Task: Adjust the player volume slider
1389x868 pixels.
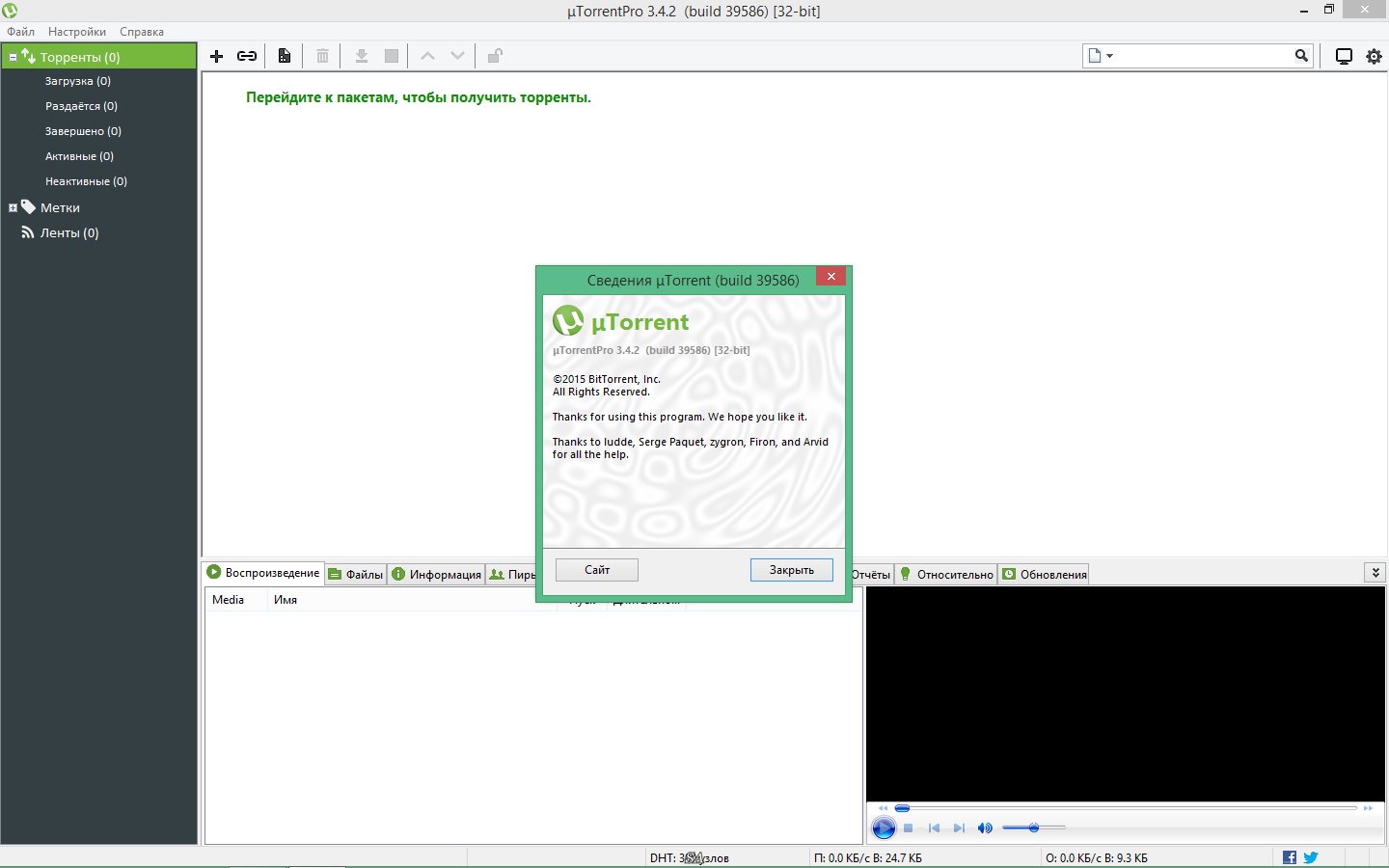Action: [x=1034, y=827]
